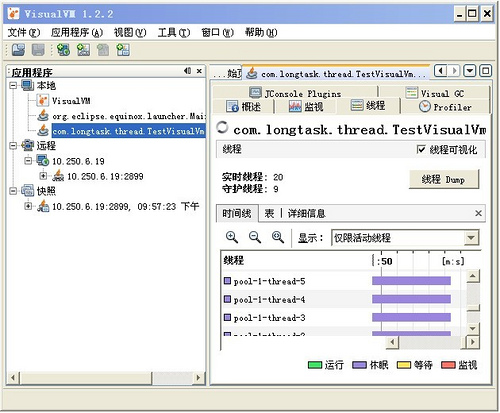Select remote host 10.250.6.19

78,161
